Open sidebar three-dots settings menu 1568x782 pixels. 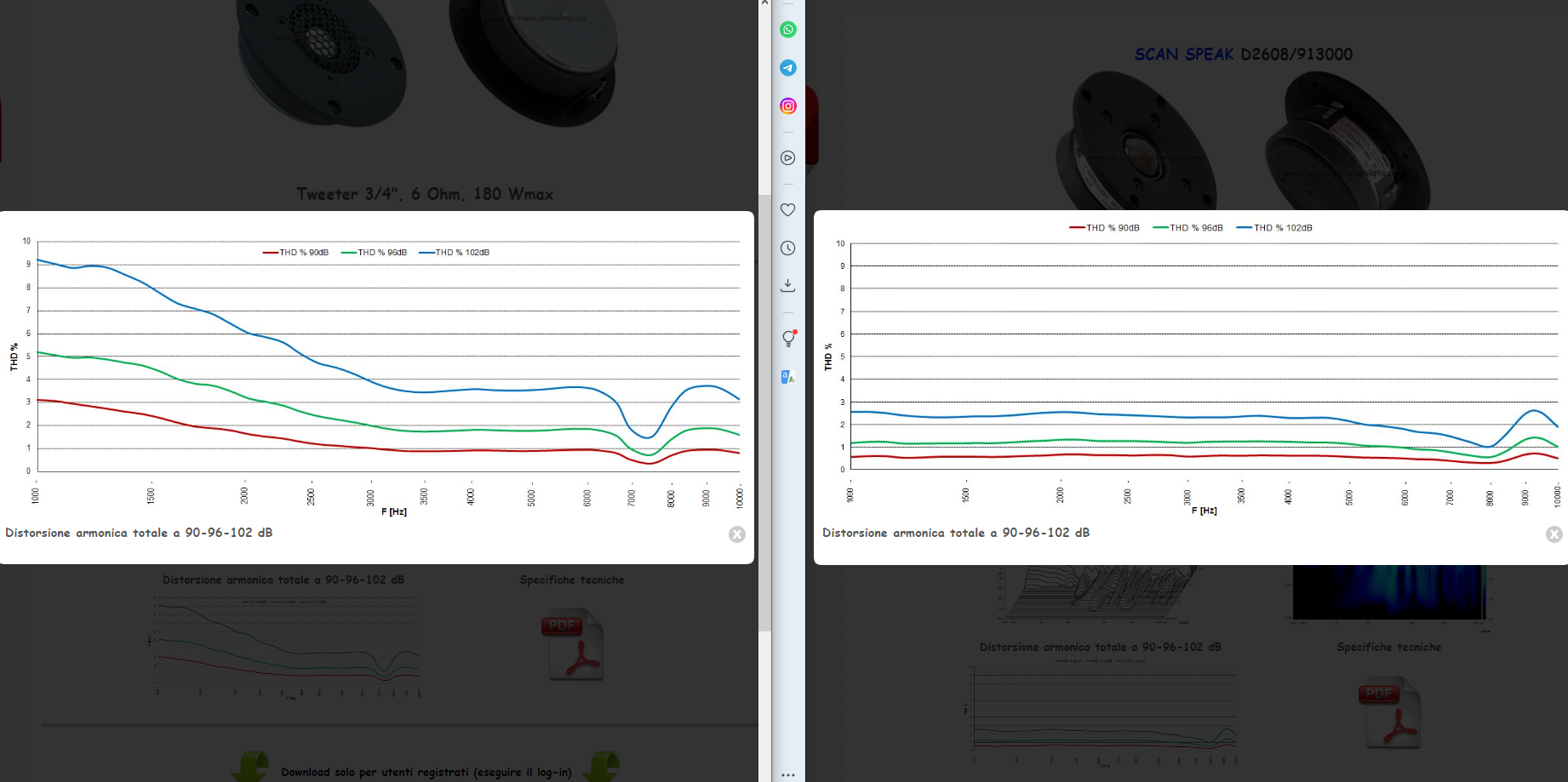point(788,774)
